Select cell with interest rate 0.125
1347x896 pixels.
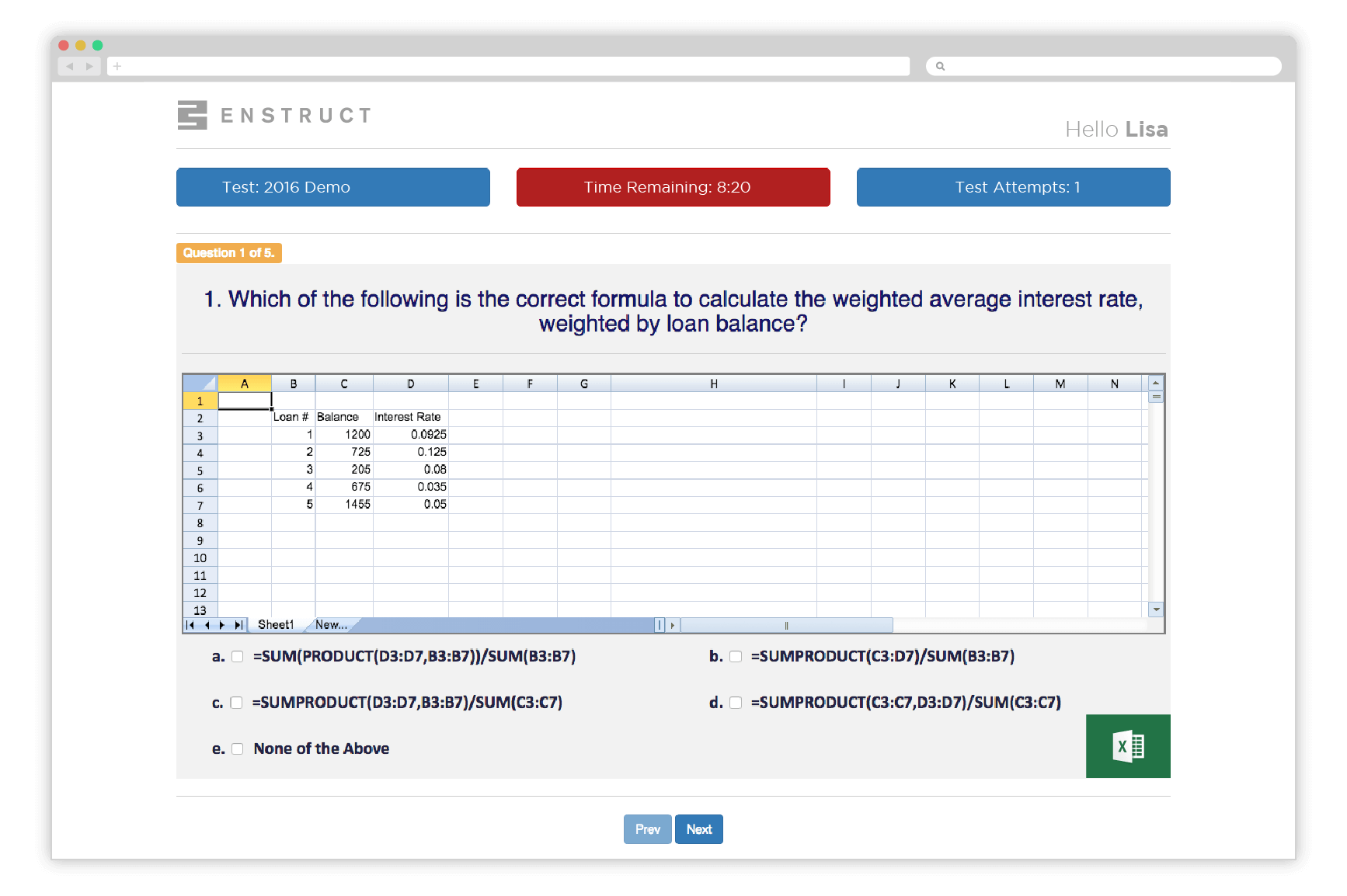tap(411, 452)
